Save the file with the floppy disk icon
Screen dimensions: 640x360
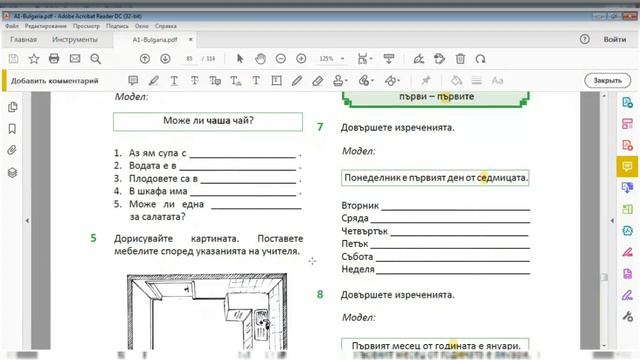(x=13, y=59)
